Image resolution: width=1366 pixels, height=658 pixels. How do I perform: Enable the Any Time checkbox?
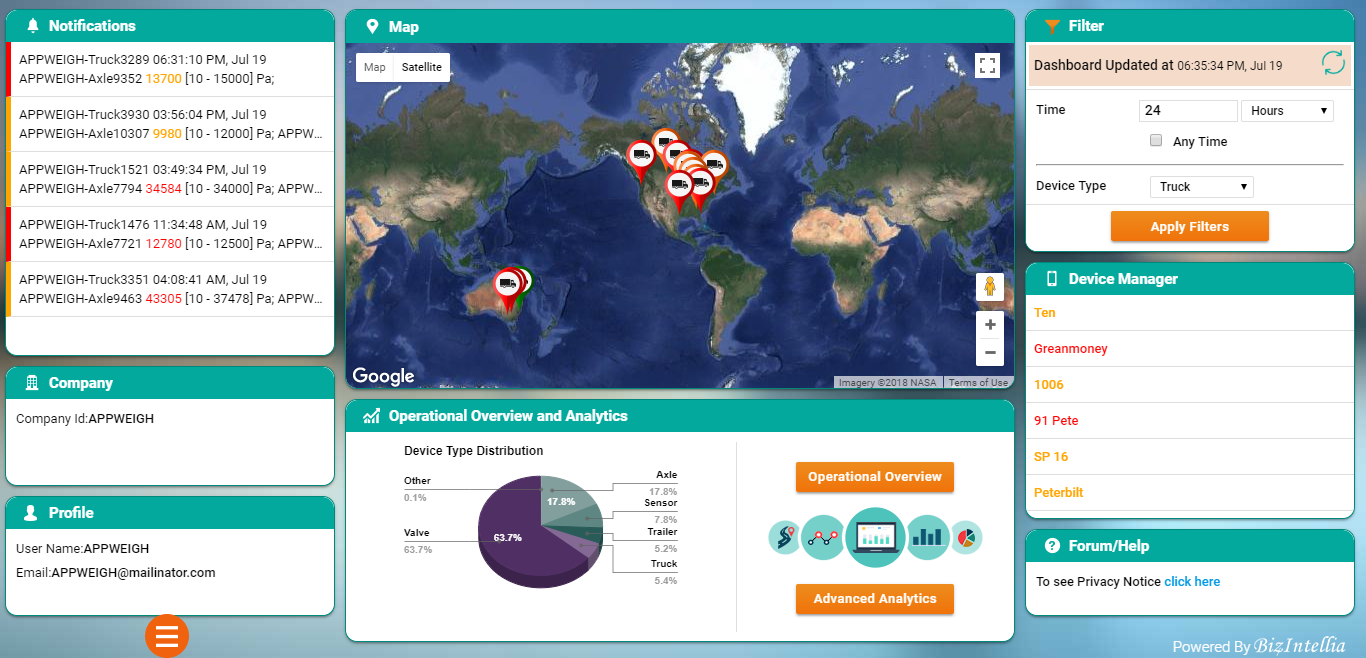pos(1156,141)
